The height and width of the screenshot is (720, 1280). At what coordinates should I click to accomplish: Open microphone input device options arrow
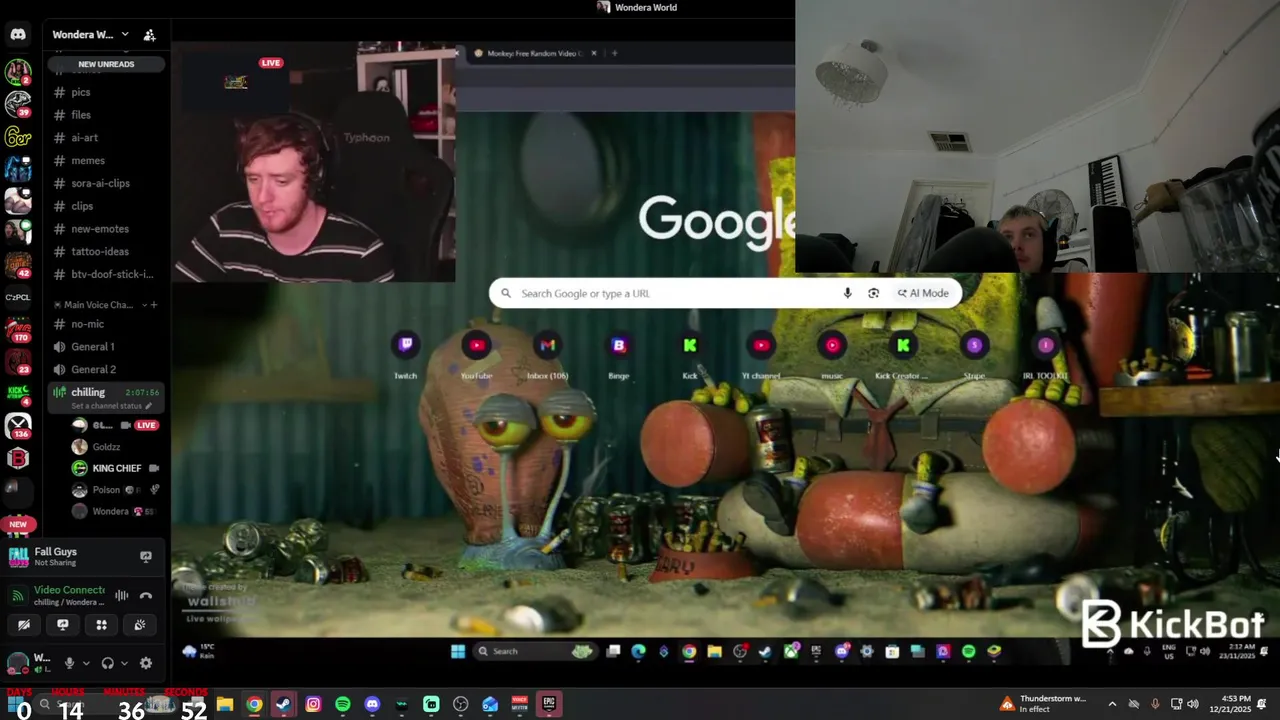[86, 663]
